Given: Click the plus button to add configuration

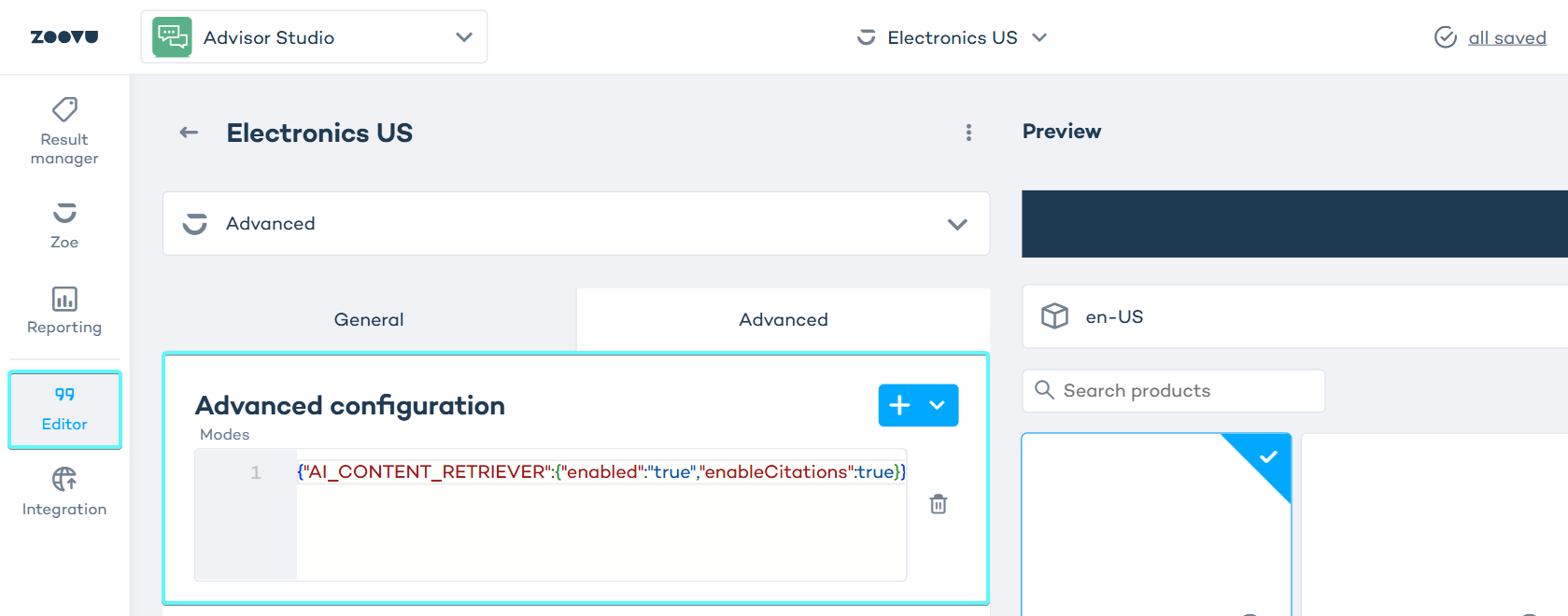Looking at the screenshot, I should (x=899, y=405).
